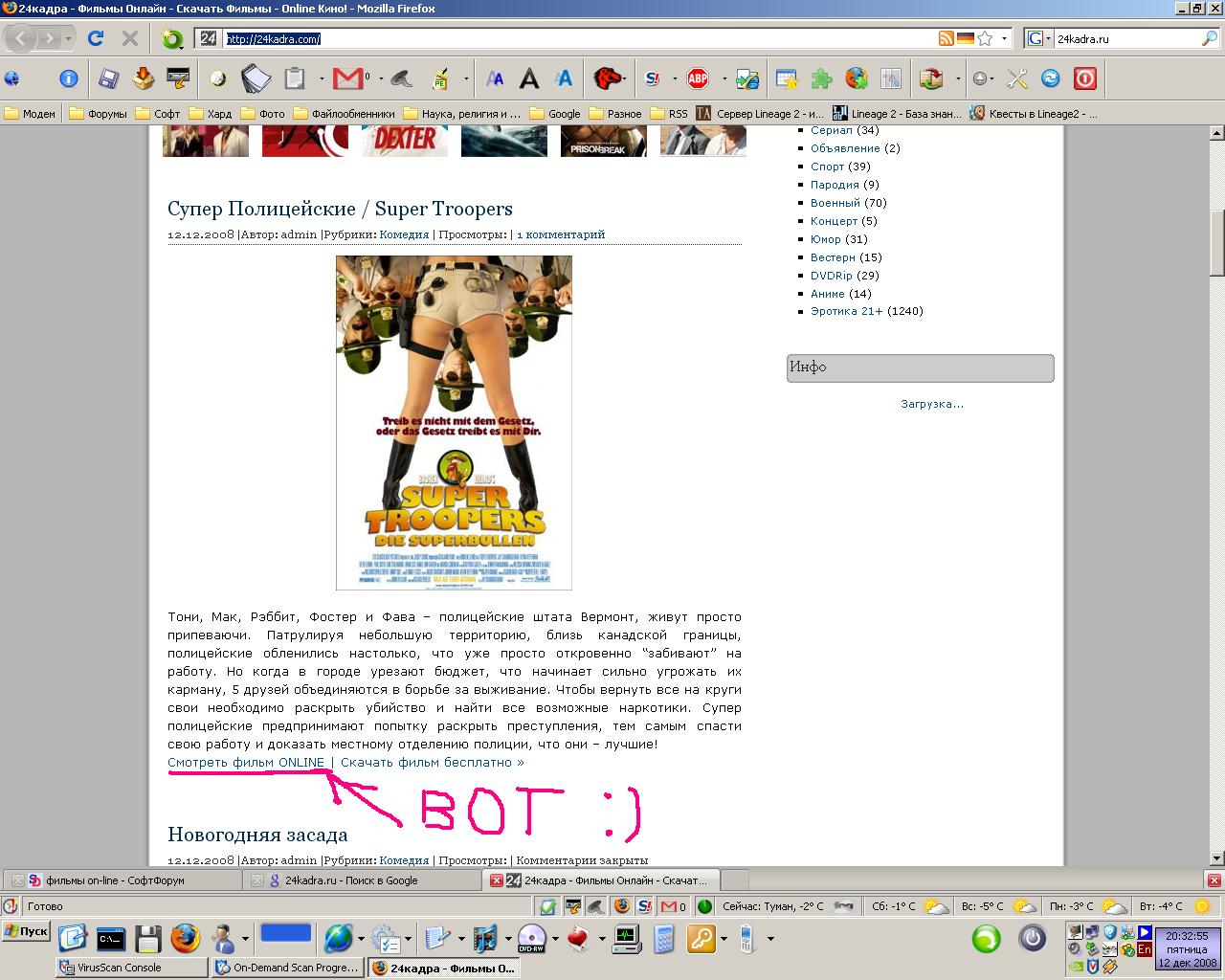Click the red power button toolbar icon
Screen dimensions: 1225x980
pos(1084,78)
